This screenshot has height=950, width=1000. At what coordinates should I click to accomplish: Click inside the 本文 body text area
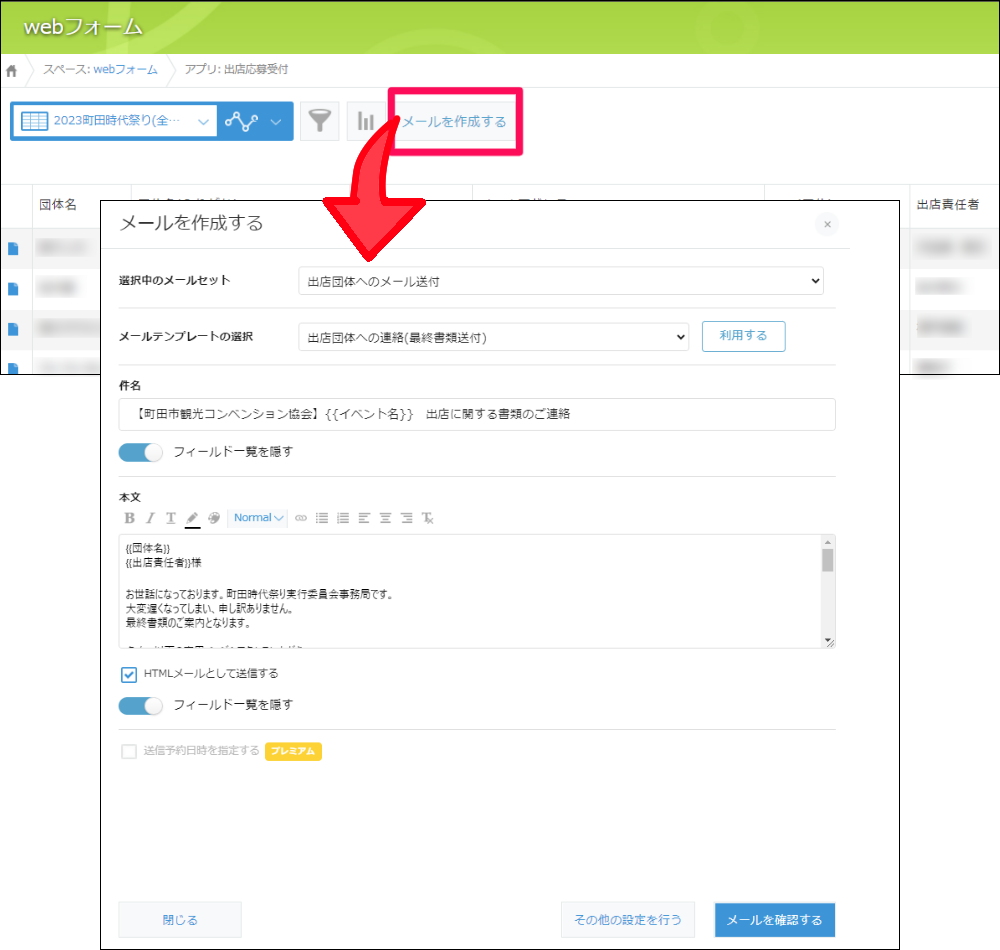pos(471,592)
